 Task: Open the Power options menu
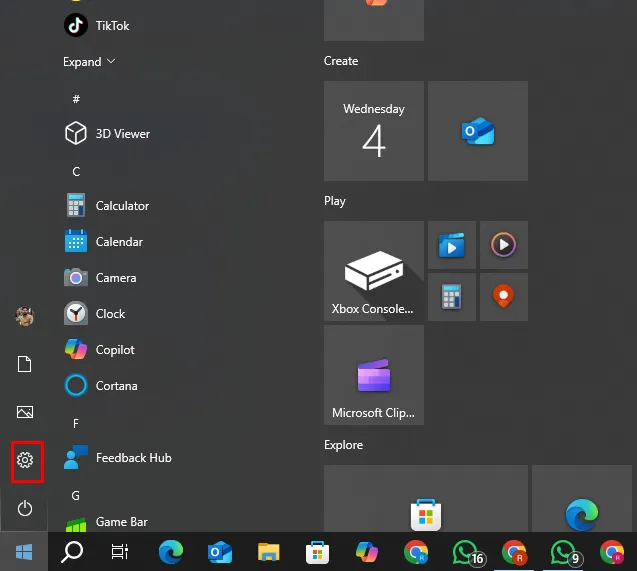click(25, 508)
